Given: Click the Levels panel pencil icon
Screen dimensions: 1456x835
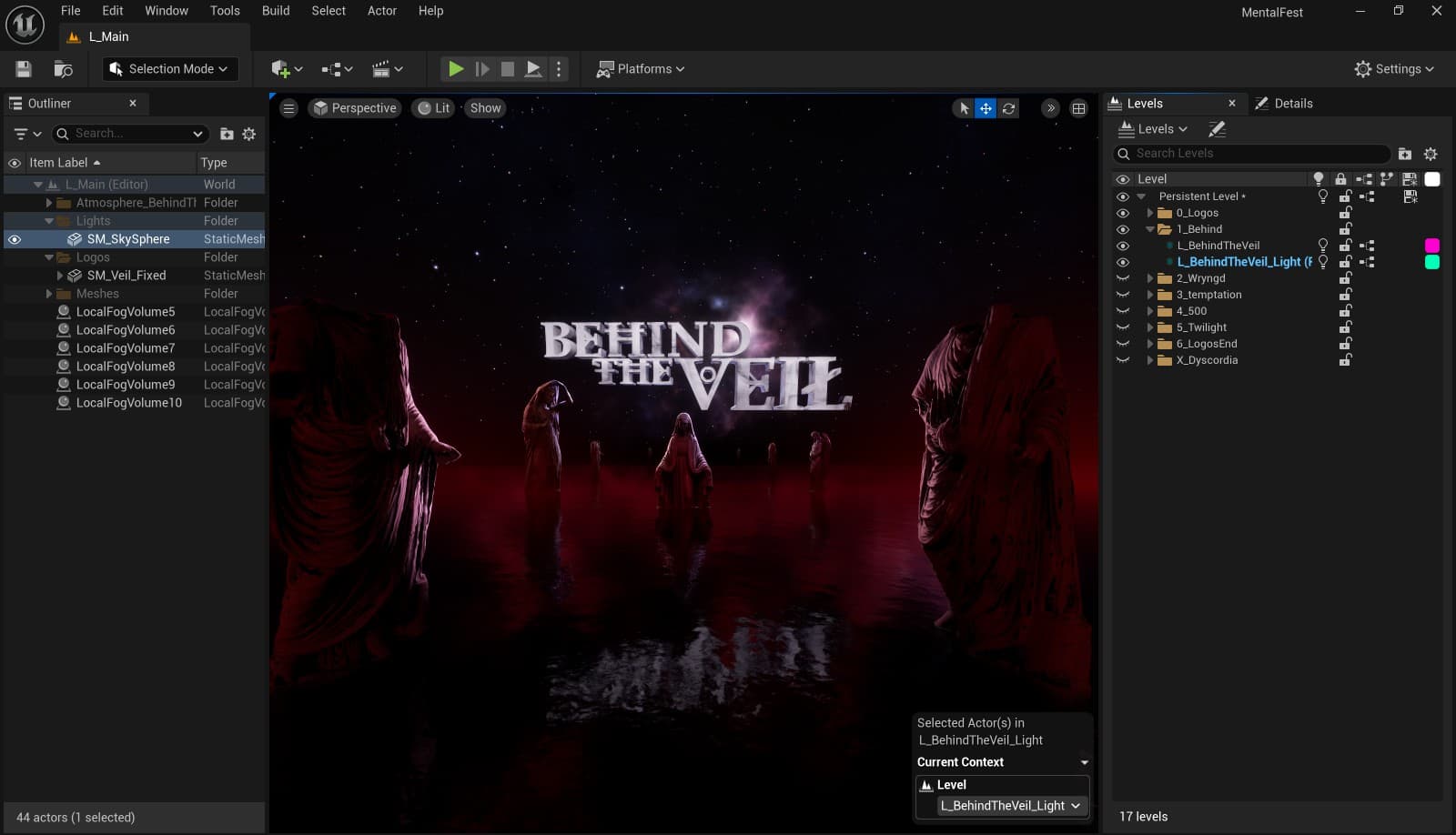Looking at the screenshot, I should click(x=1217, y=129).
